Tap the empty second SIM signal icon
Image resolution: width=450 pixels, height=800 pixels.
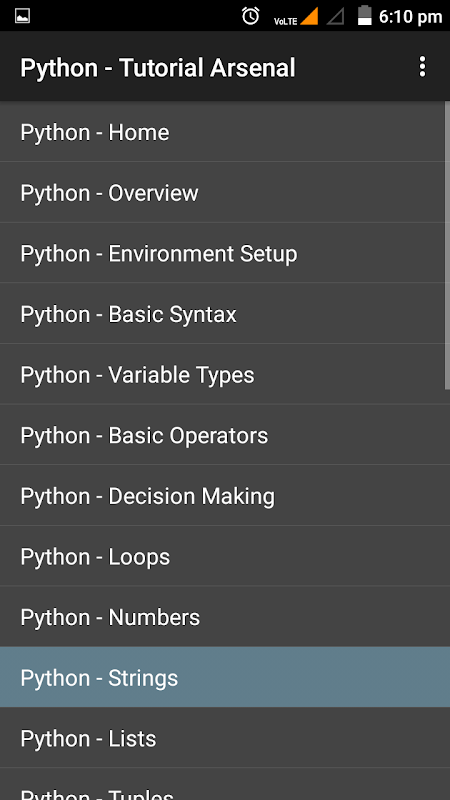point(335,16)
